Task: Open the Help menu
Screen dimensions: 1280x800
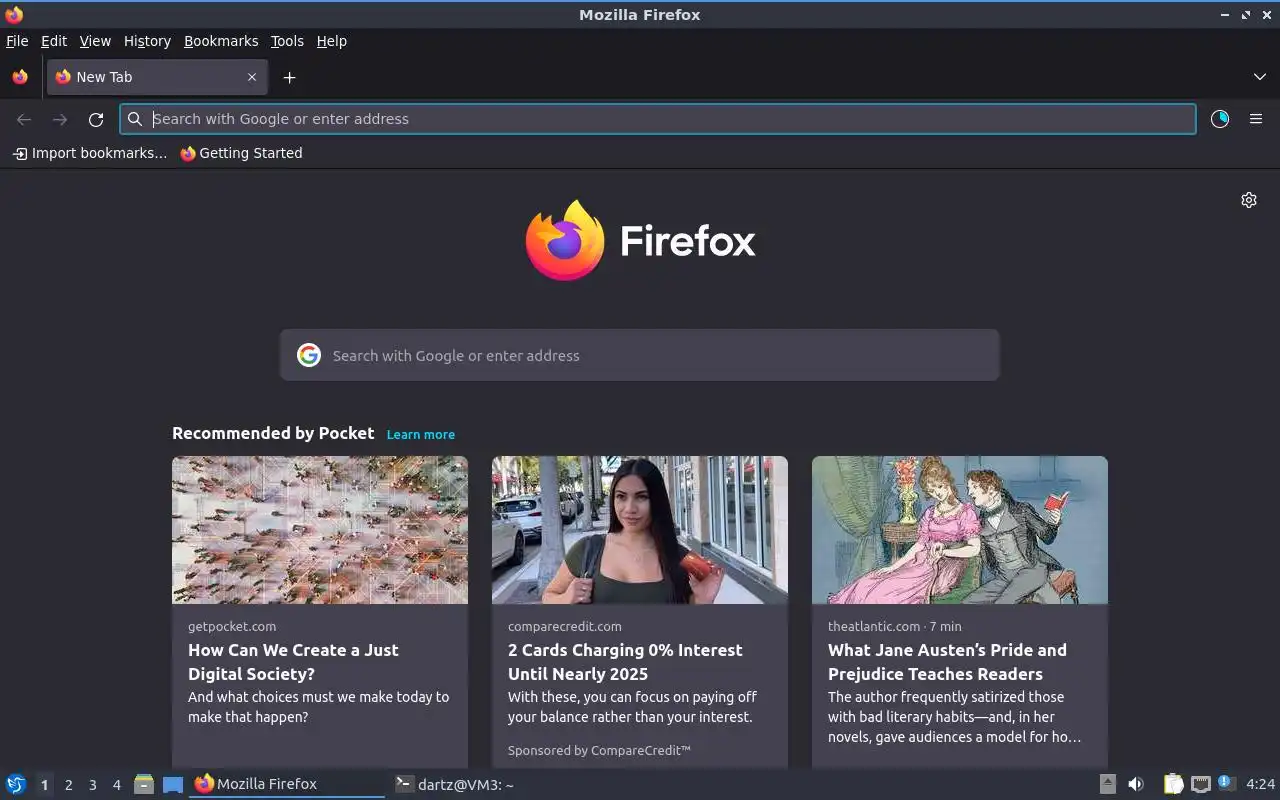Action: [x=332, y=41]
